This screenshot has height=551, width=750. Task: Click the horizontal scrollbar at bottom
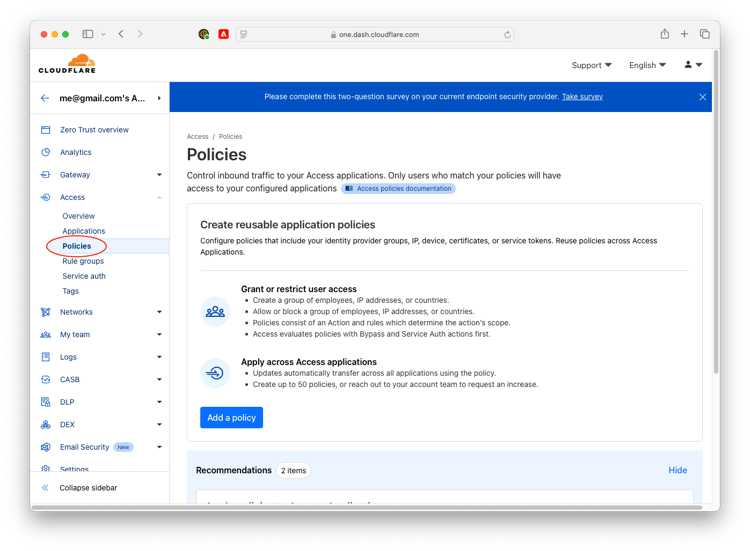click(x=367, y=507)
